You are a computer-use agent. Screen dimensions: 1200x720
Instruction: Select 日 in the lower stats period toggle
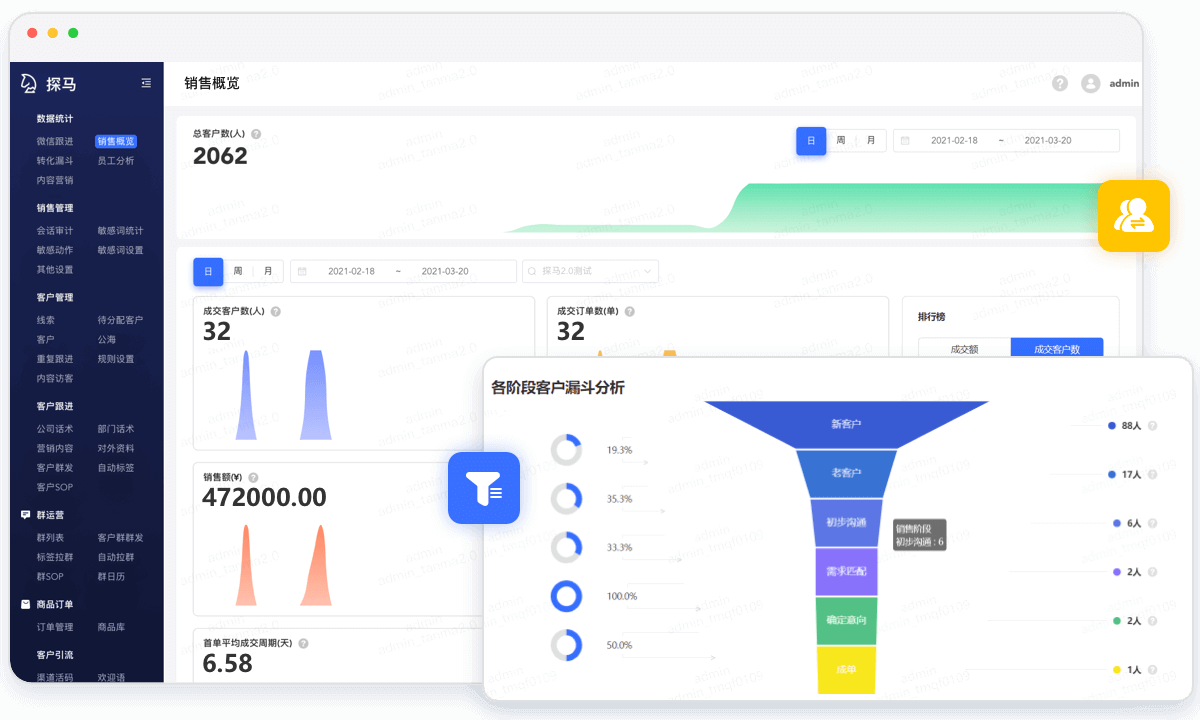208,271
